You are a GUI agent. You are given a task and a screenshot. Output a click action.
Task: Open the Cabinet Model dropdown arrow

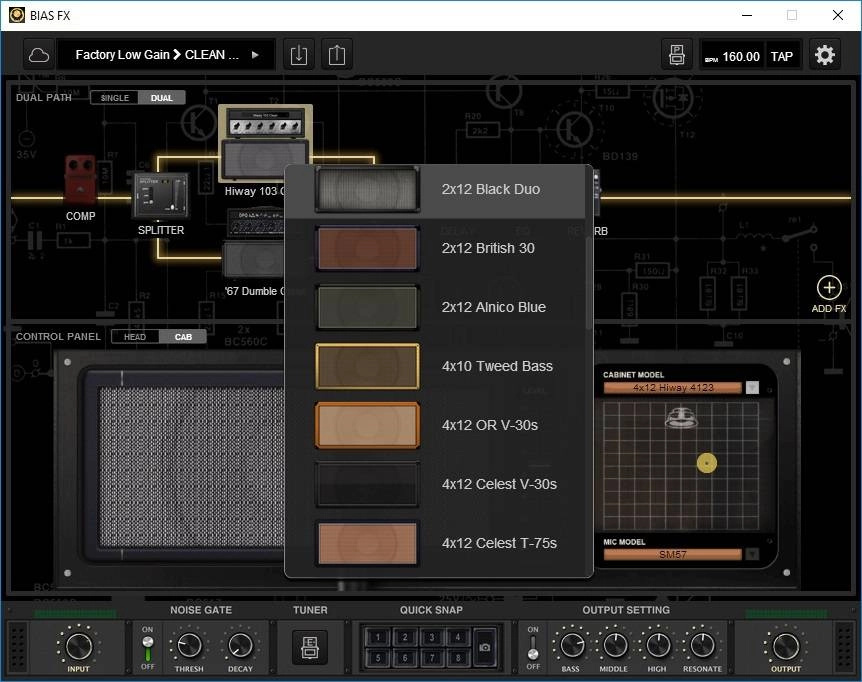pyautogui.click(x=753, y=388)
